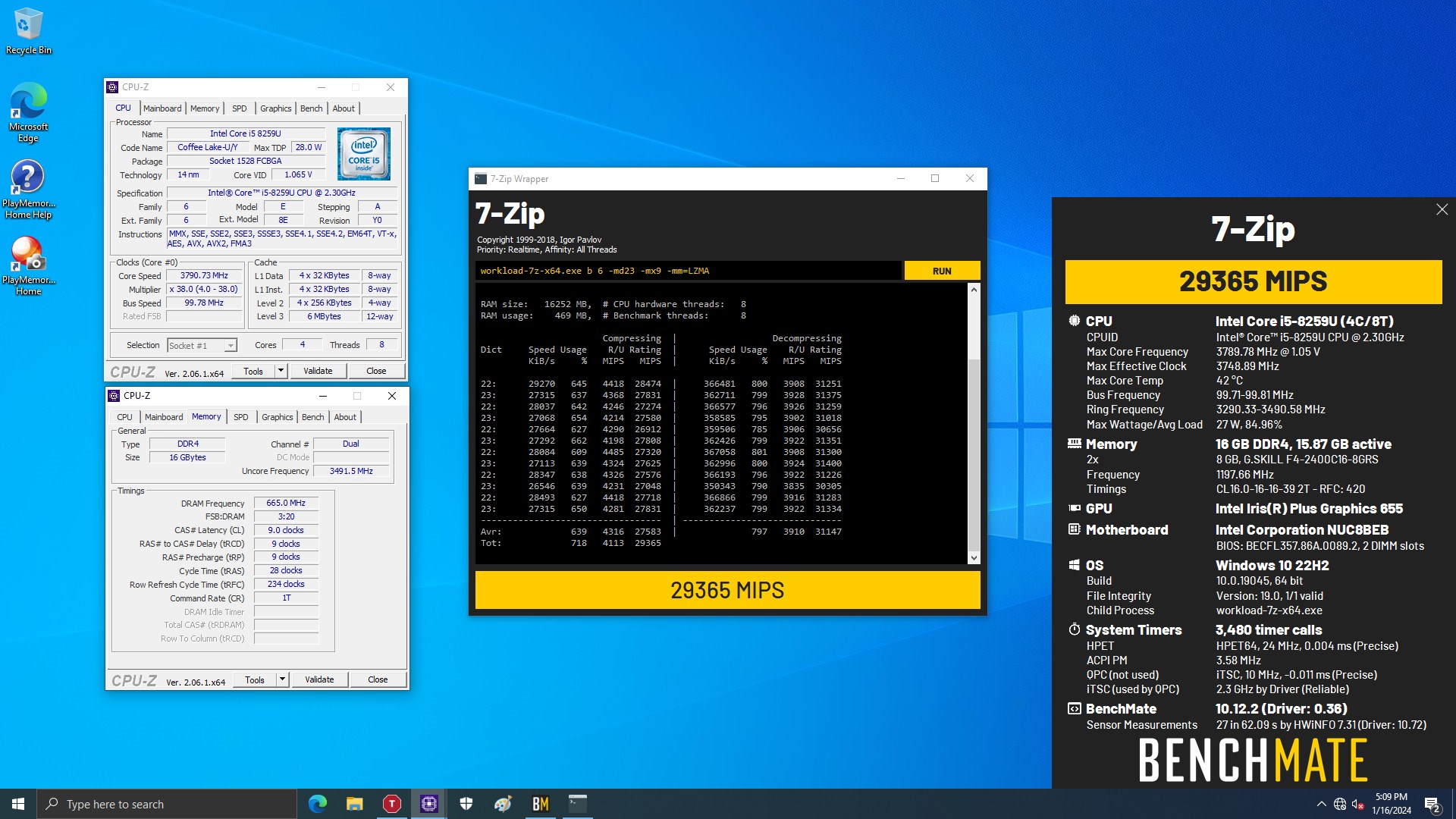Open SPD tab in upper CPU-Z window
Viewport: 1456px width, 819px height.
coord(239,108)
